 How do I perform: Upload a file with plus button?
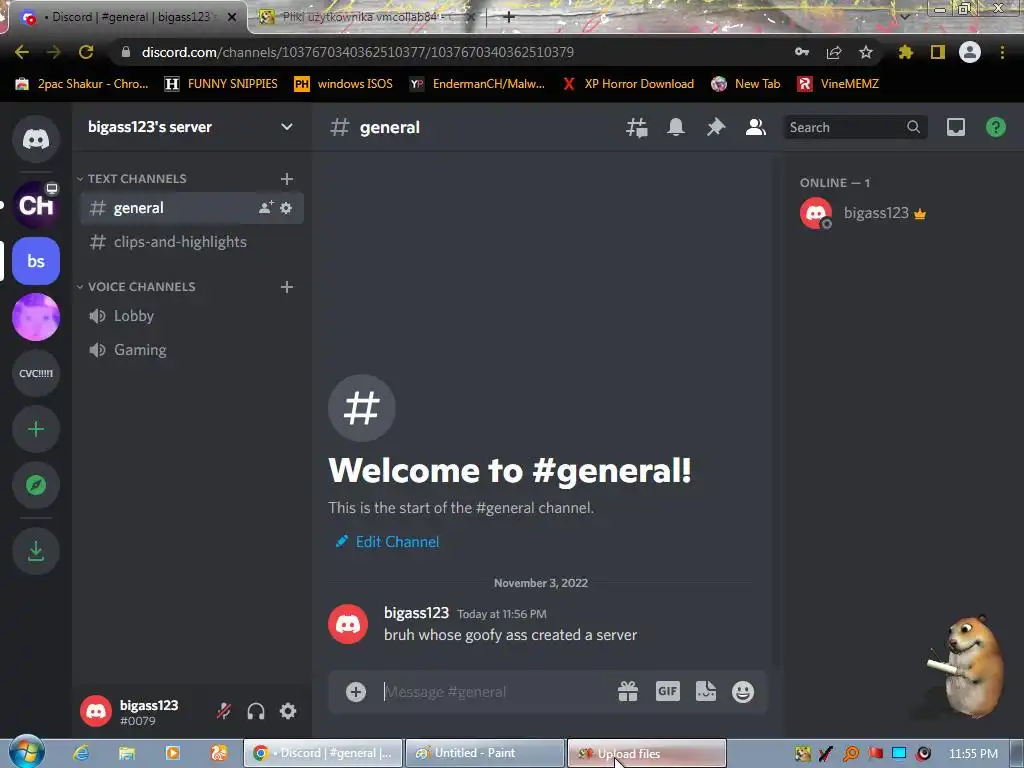point(356,692)
